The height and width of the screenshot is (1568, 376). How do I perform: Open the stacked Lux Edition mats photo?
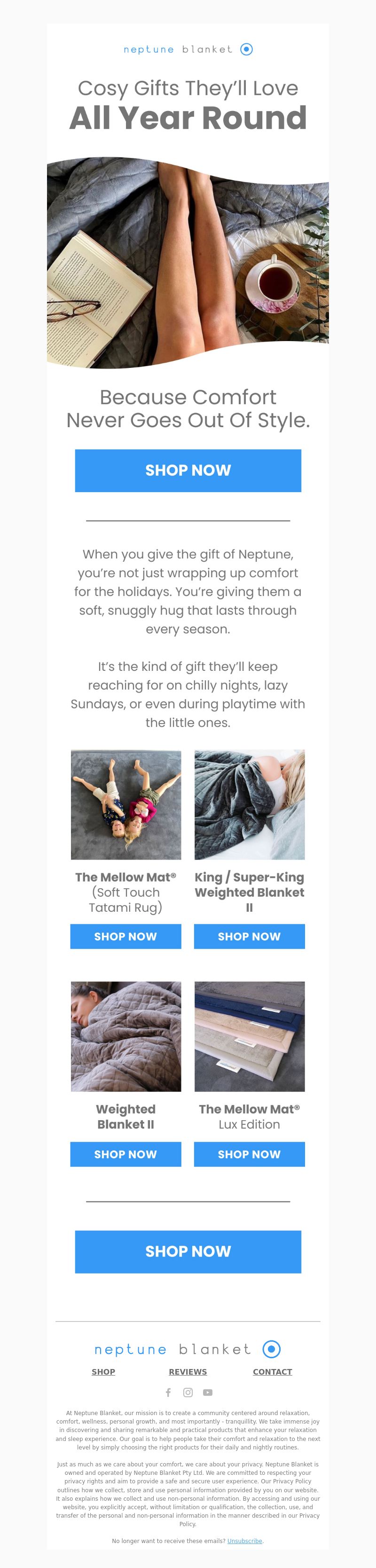(x=250, y=1036)
